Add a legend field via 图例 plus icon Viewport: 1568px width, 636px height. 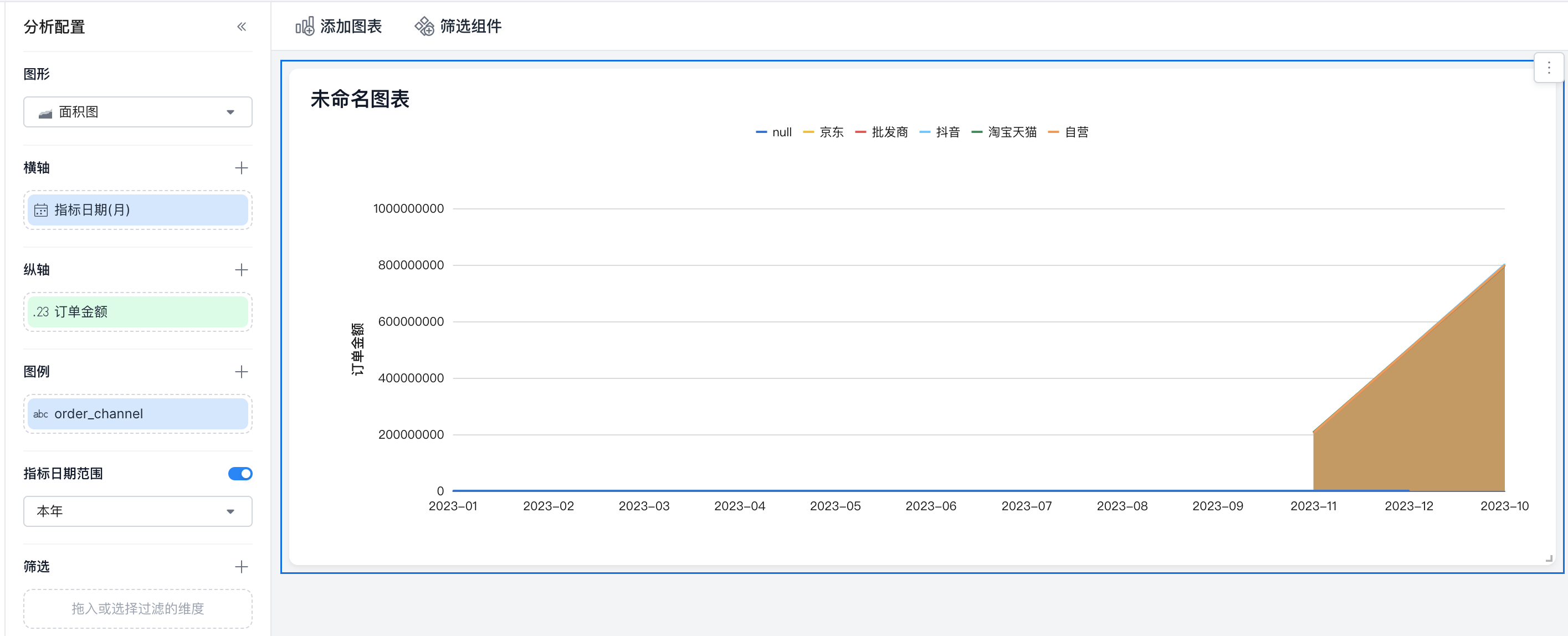click(242, 372)
